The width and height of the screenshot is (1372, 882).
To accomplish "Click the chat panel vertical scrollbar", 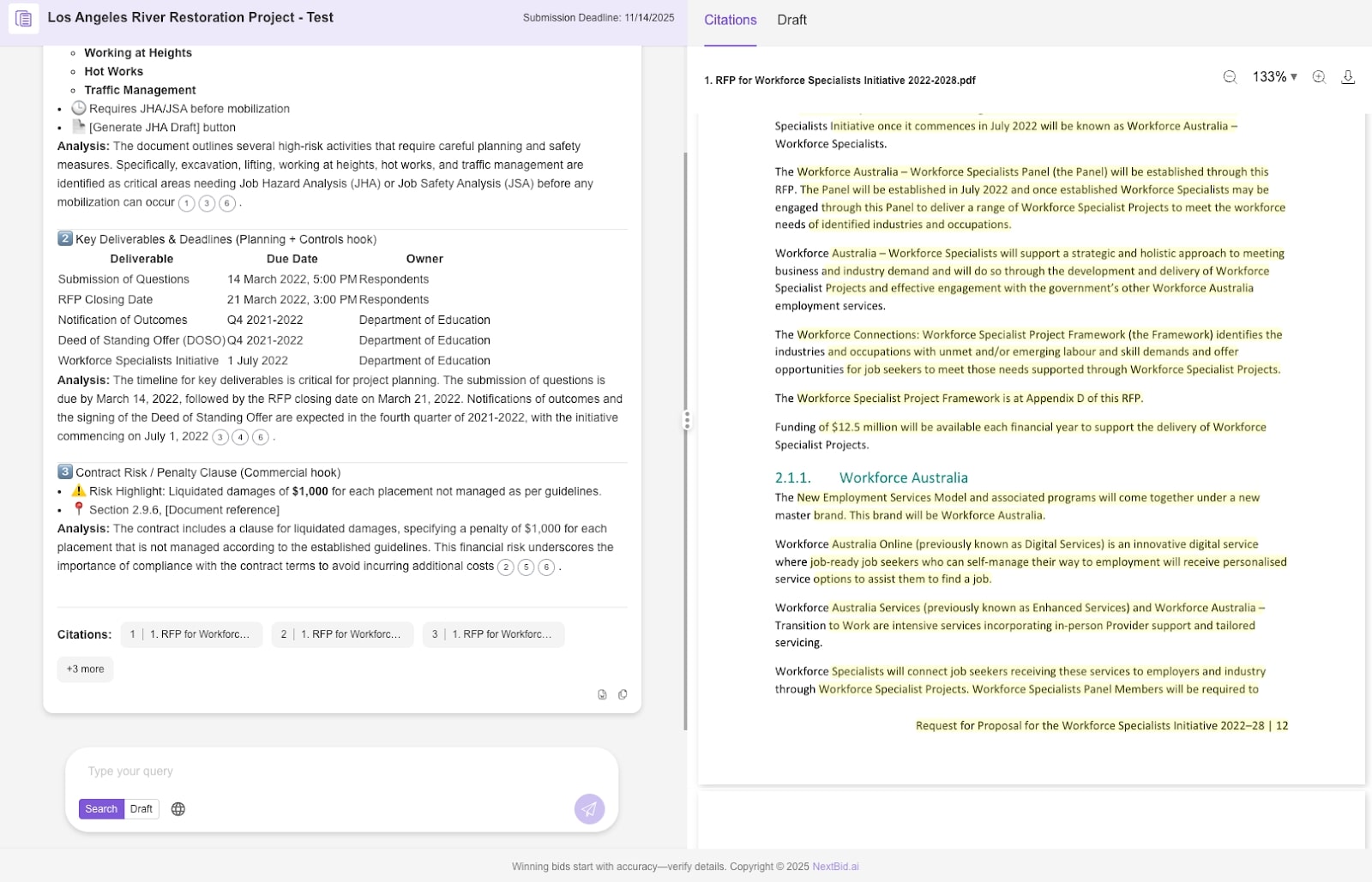I will click(x=685, y=429).
